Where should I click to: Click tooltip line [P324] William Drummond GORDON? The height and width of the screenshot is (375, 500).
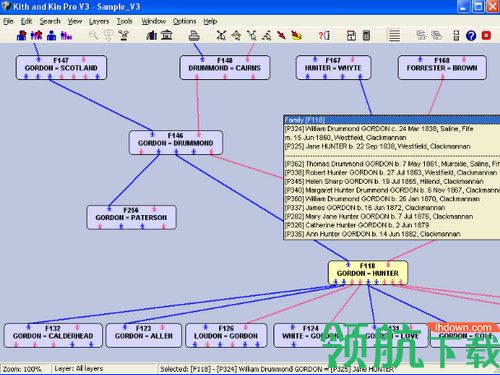click(x=379, y=129)
